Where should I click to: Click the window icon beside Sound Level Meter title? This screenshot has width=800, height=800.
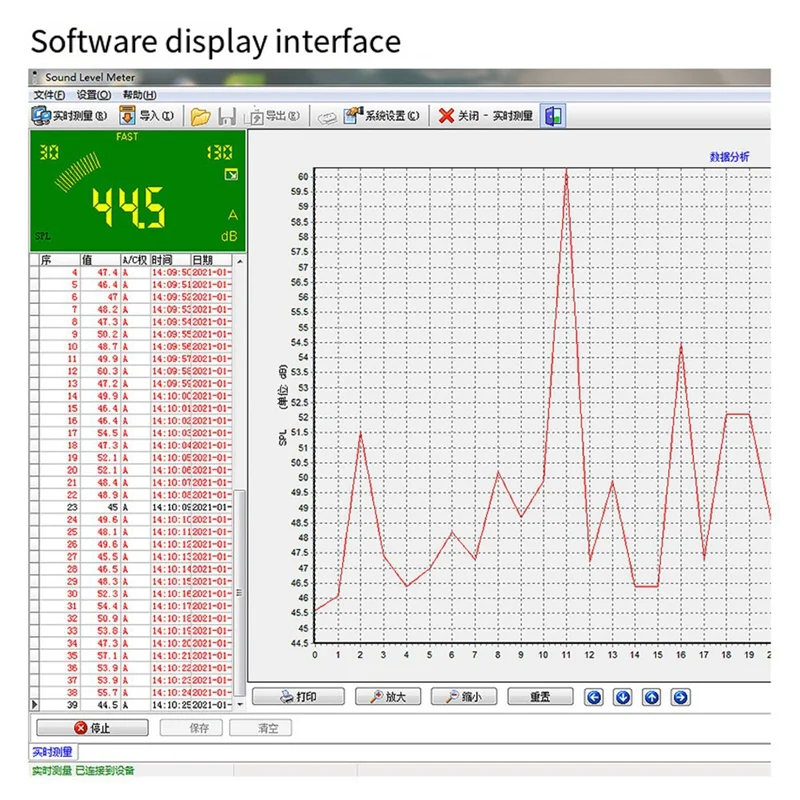tap(35, 77)
